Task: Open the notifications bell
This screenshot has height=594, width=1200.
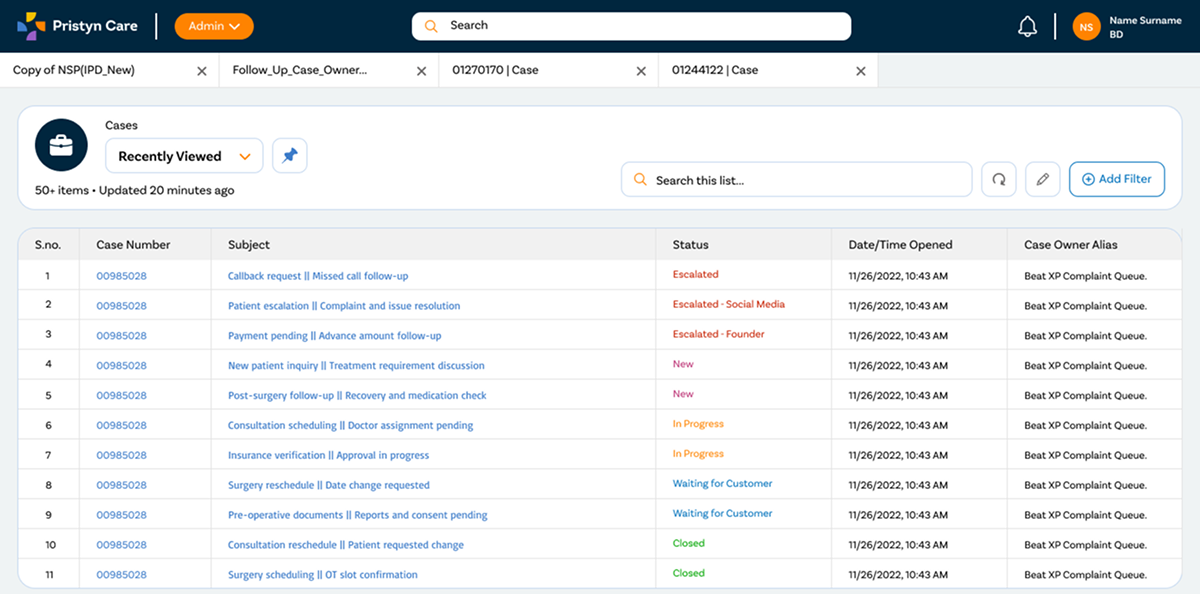Action: click(1028, 25)
